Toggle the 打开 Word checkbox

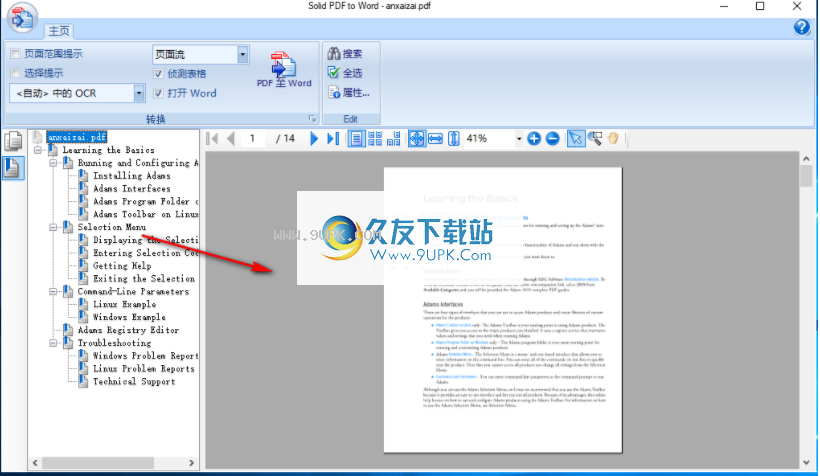158,93
